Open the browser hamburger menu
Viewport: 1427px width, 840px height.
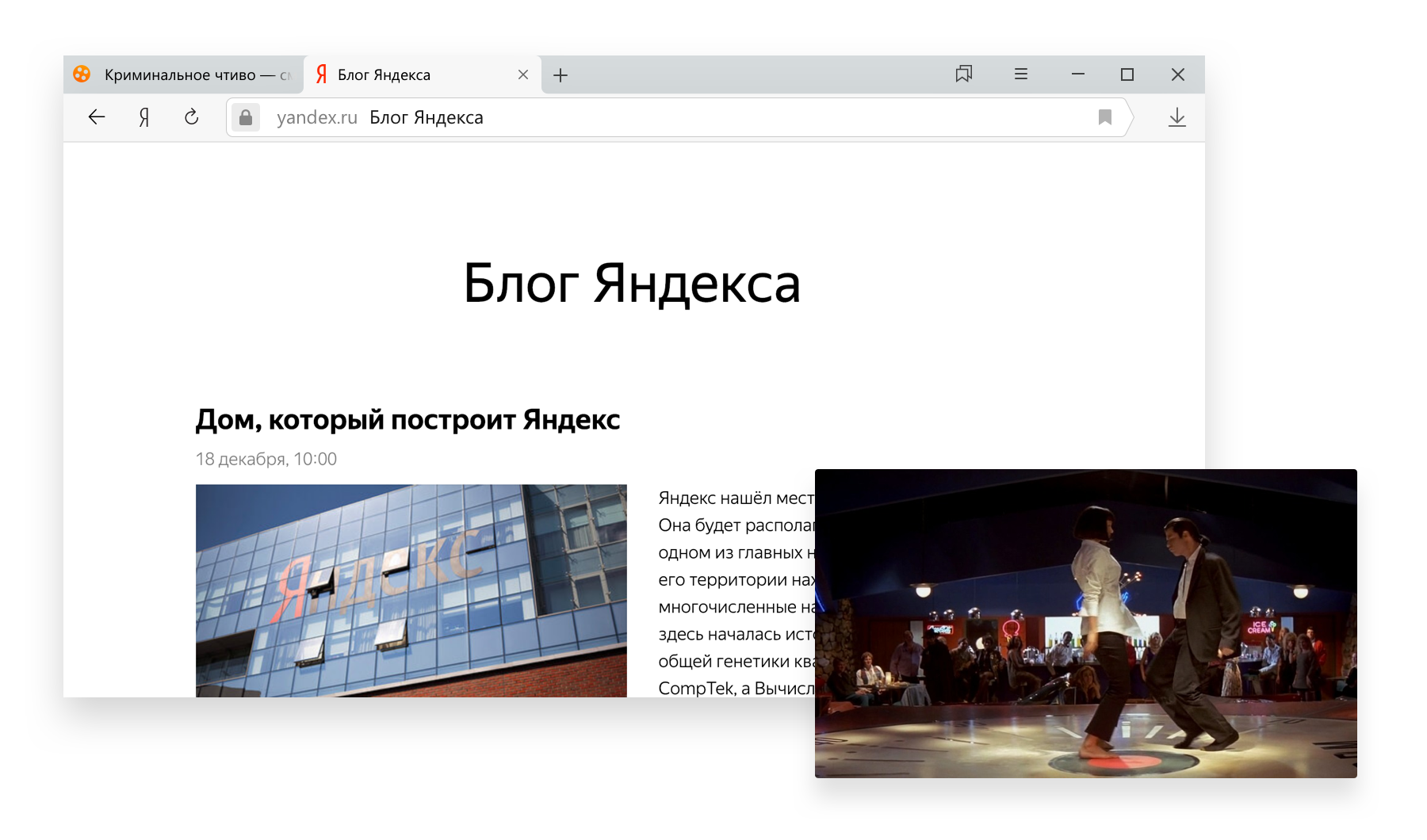coord(1021,74)
